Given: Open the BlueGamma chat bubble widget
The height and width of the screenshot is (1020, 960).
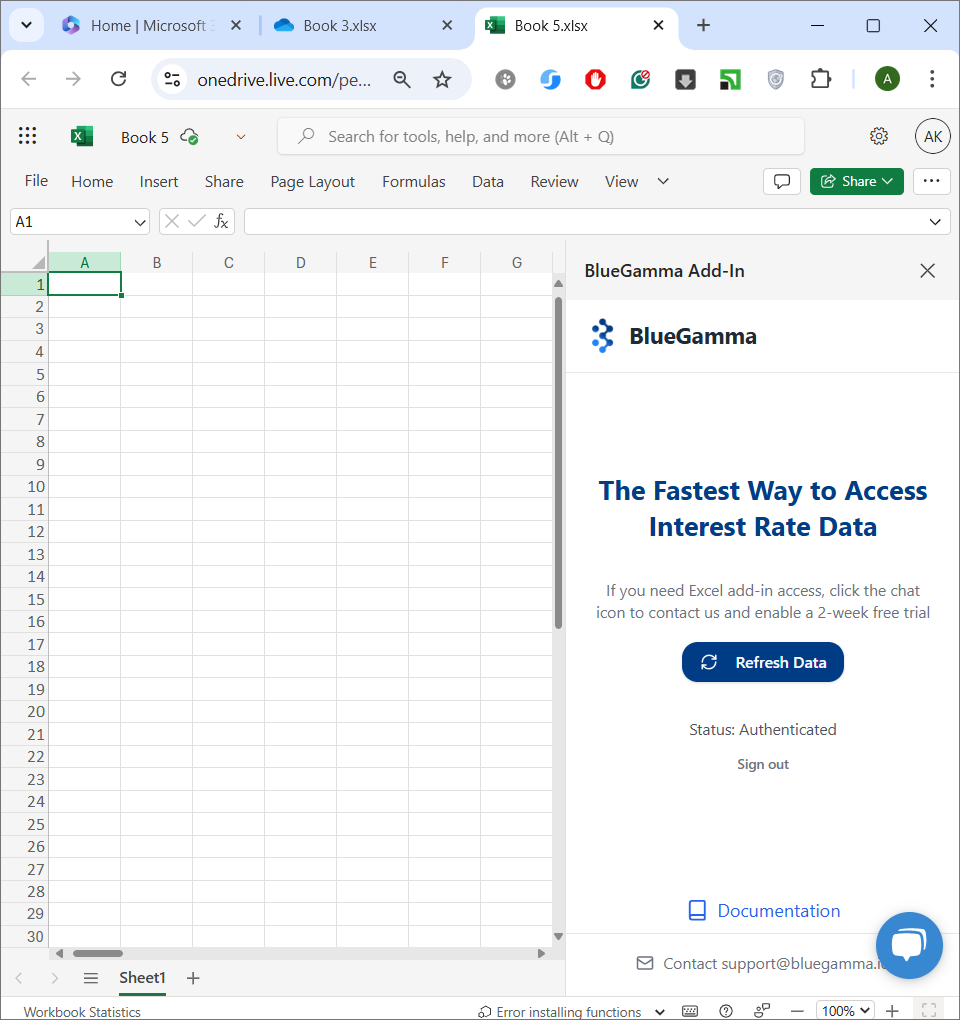Looking at the screenshot, I should 908,945.
